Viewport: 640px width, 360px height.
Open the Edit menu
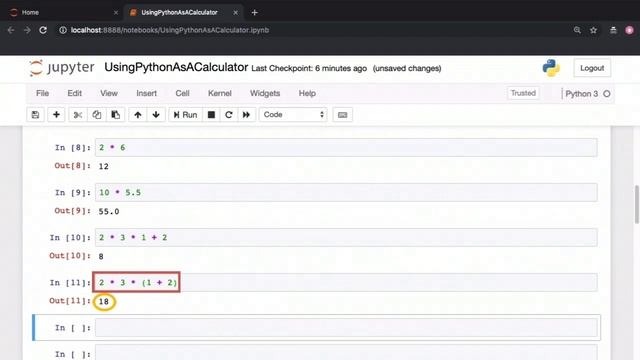pos(74,93)
